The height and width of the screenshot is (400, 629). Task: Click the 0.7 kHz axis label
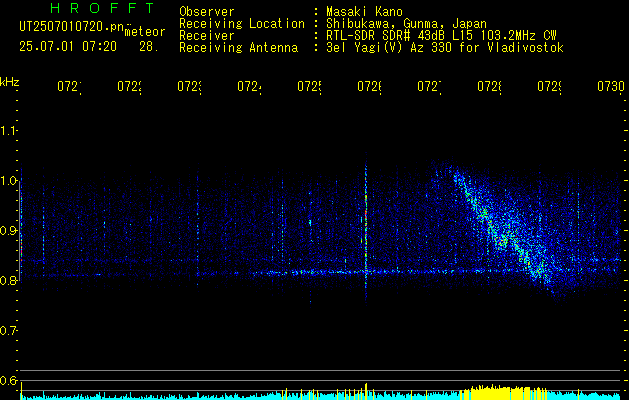[x=8, y=331]
